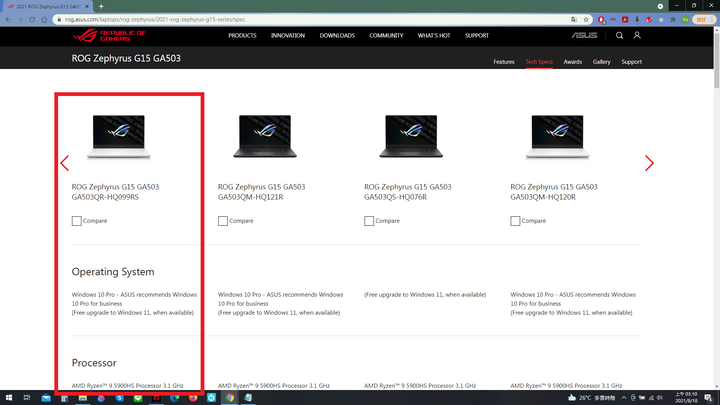The width and height of the screenshot is (720, 405).
Task: Open a new browser tab
Action: coord(101,6)
